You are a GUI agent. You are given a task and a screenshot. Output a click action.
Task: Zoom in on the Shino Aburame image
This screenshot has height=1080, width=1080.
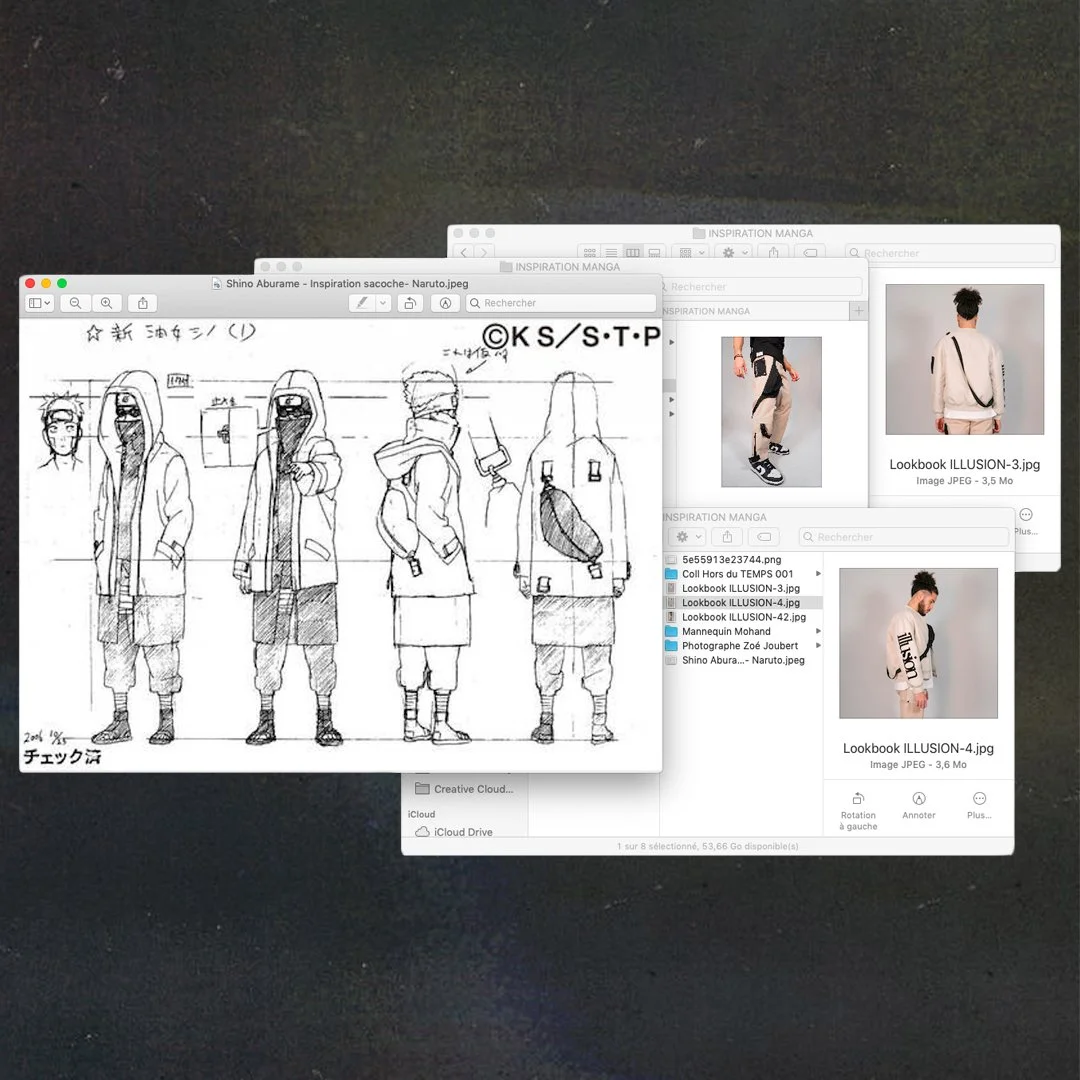[x=107, y=303]
